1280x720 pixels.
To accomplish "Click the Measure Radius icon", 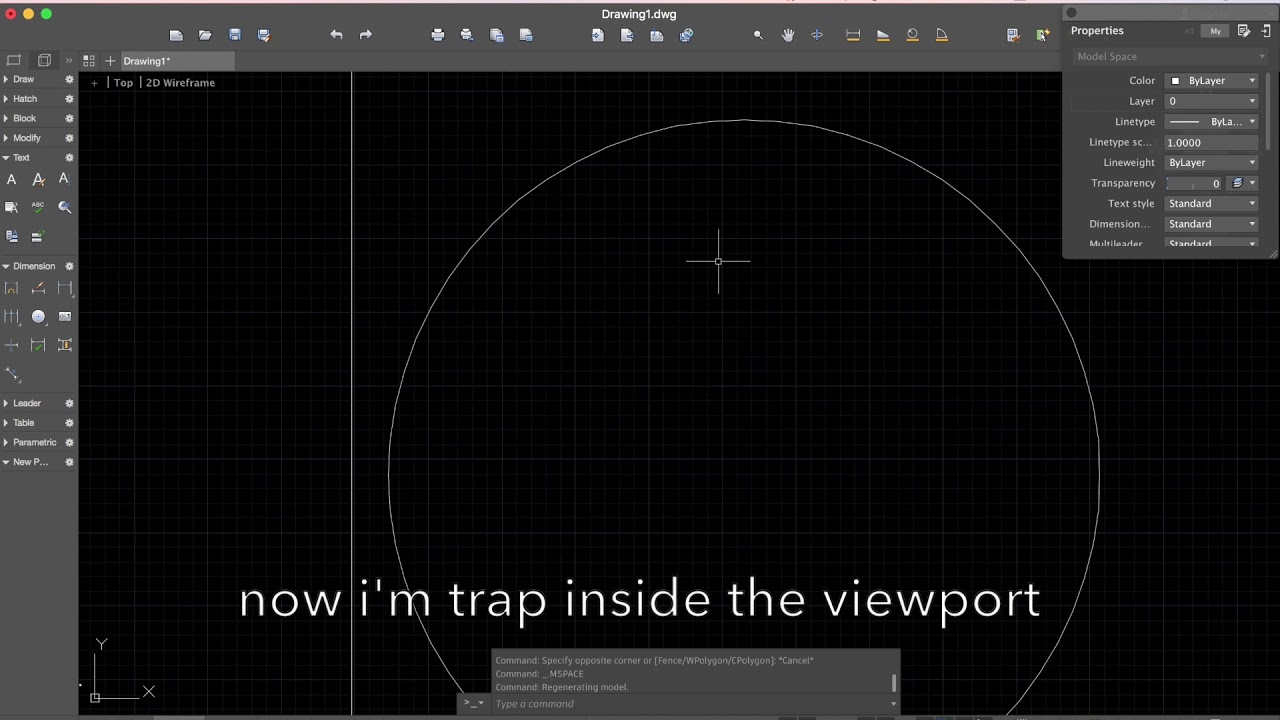I will 912,35.
